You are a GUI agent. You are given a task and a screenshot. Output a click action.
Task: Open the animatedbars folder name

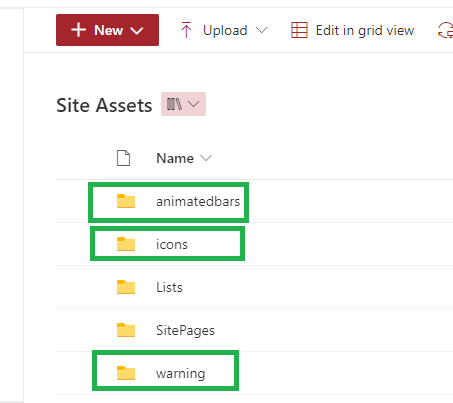click(x=198, y=201)
